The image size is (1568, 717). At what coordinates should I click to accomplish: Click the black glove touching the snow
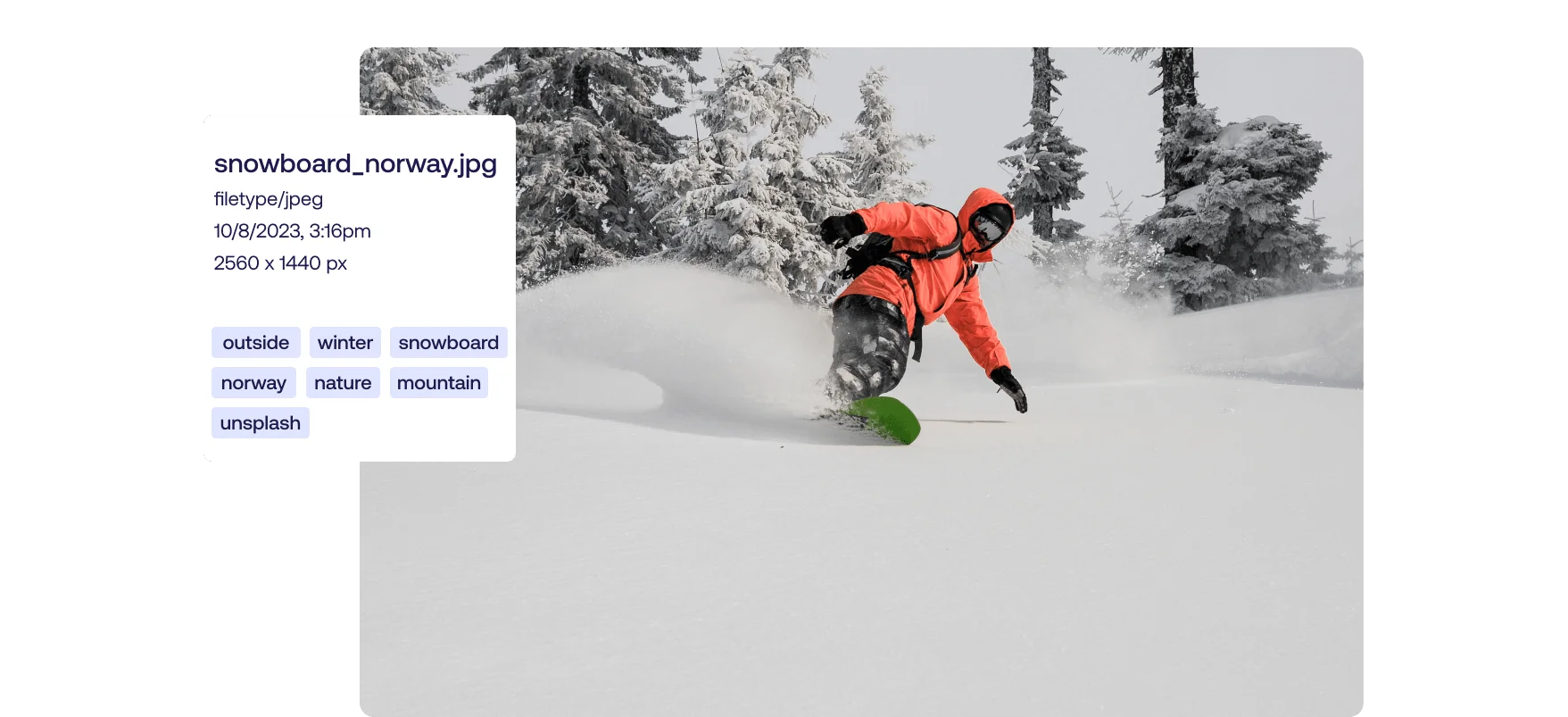(1011, 389)
